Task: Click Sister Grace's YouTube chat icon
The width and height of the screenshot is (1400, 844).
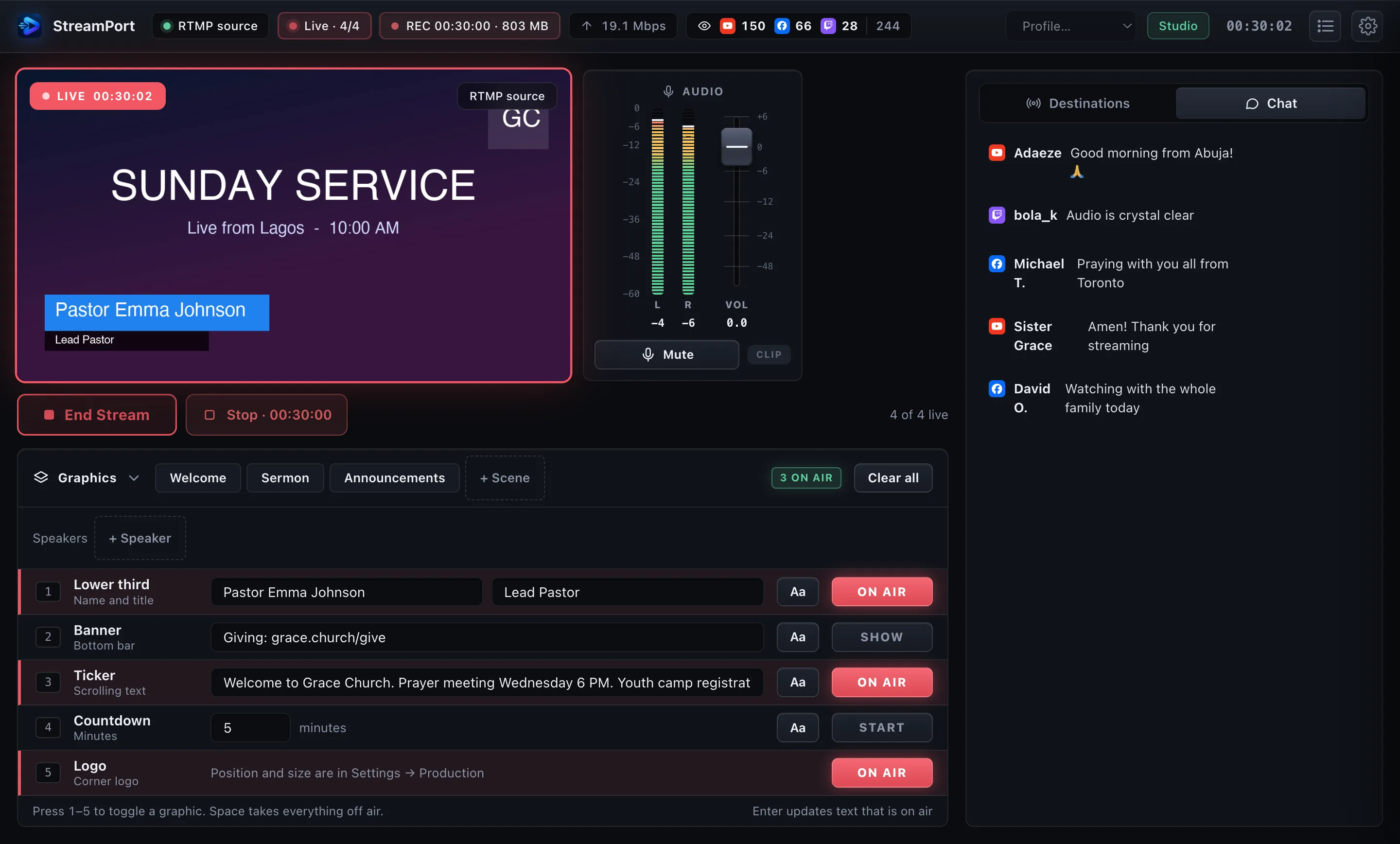Action: (997, 326)
